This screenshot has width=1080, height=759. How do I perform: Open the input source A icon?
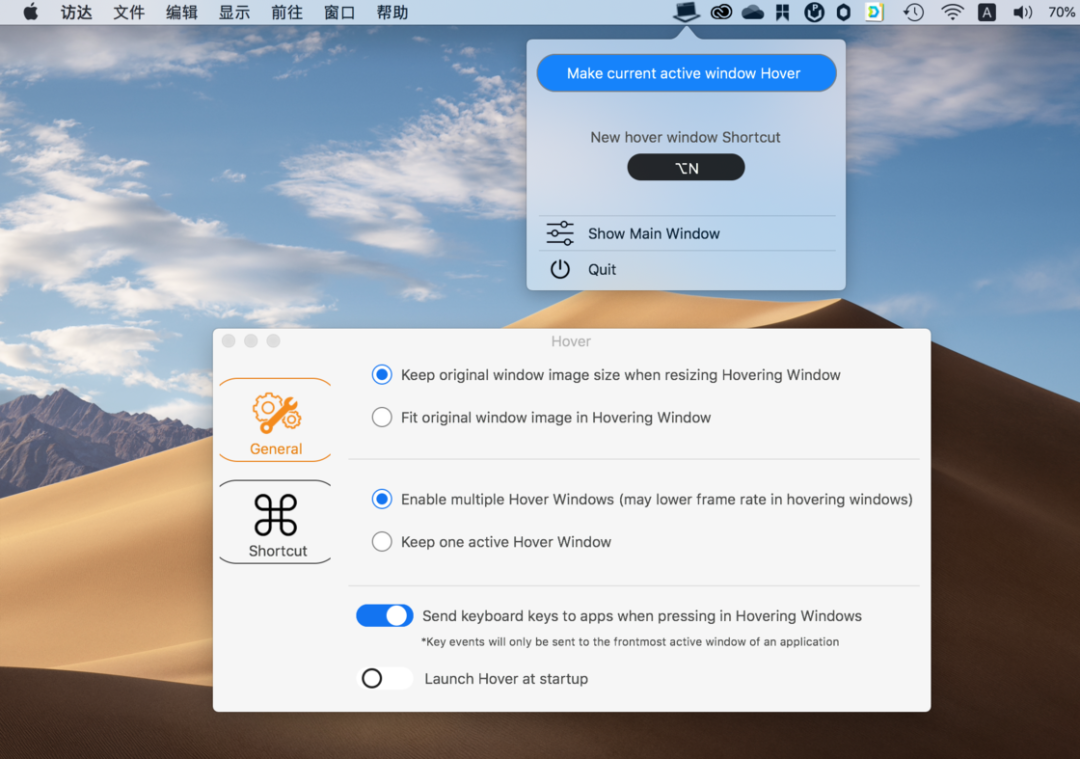(986, 12)
